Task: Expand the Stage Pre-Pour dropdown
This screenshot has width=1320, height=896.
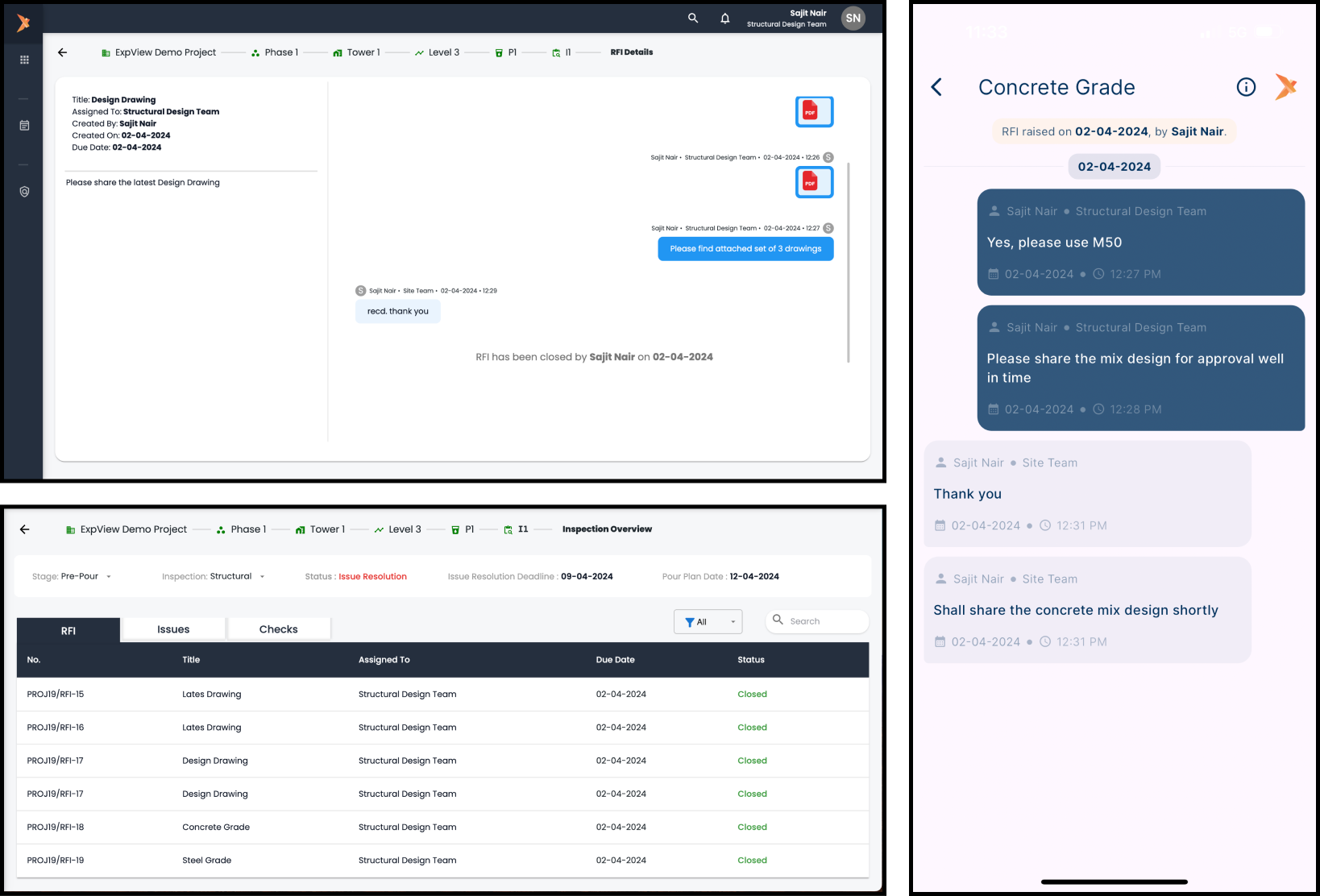Action: coord(109,577)
